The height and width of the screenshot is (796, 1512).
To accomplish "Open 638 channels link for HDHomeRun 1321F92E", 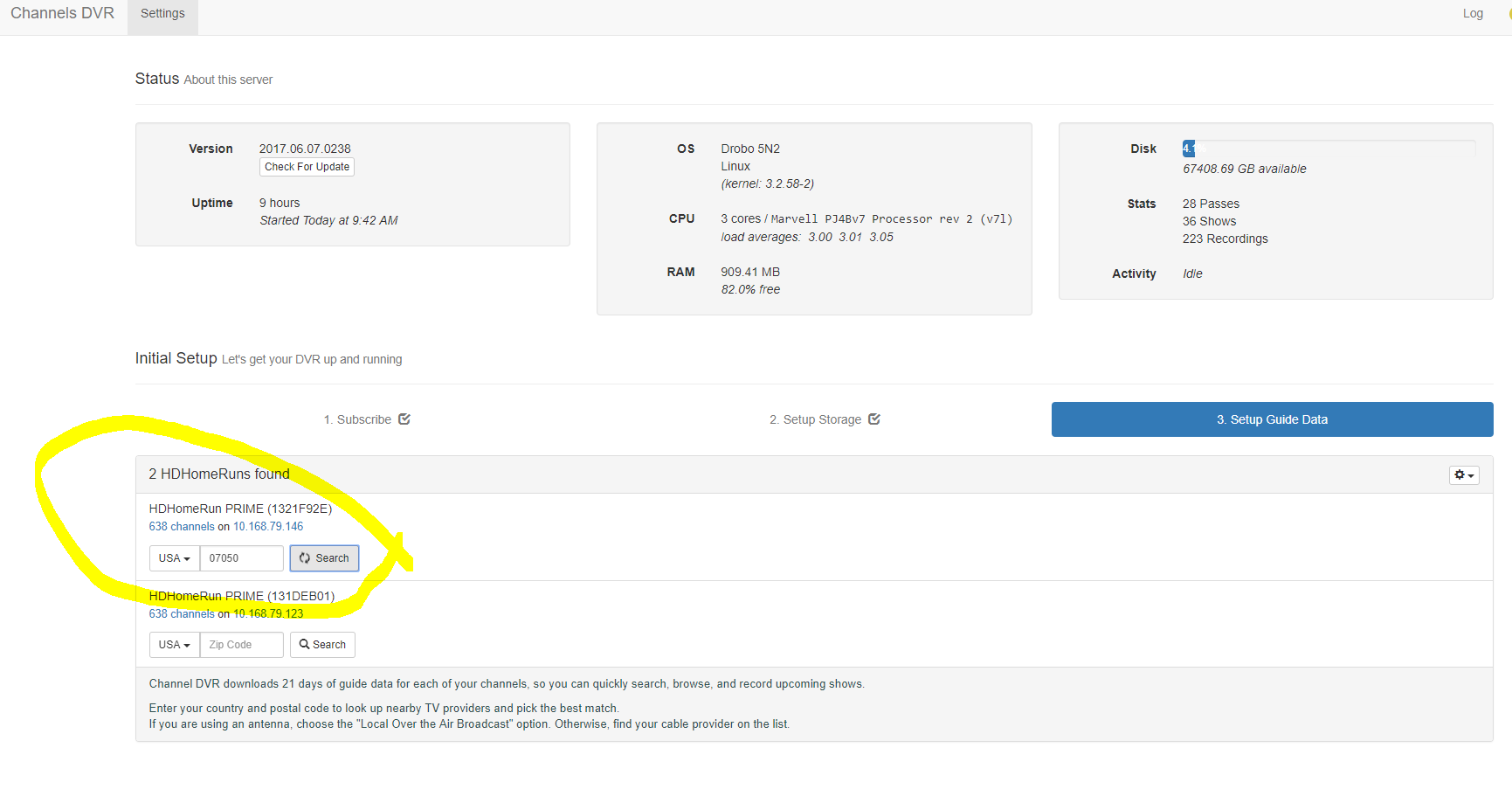I will point(181,527).
